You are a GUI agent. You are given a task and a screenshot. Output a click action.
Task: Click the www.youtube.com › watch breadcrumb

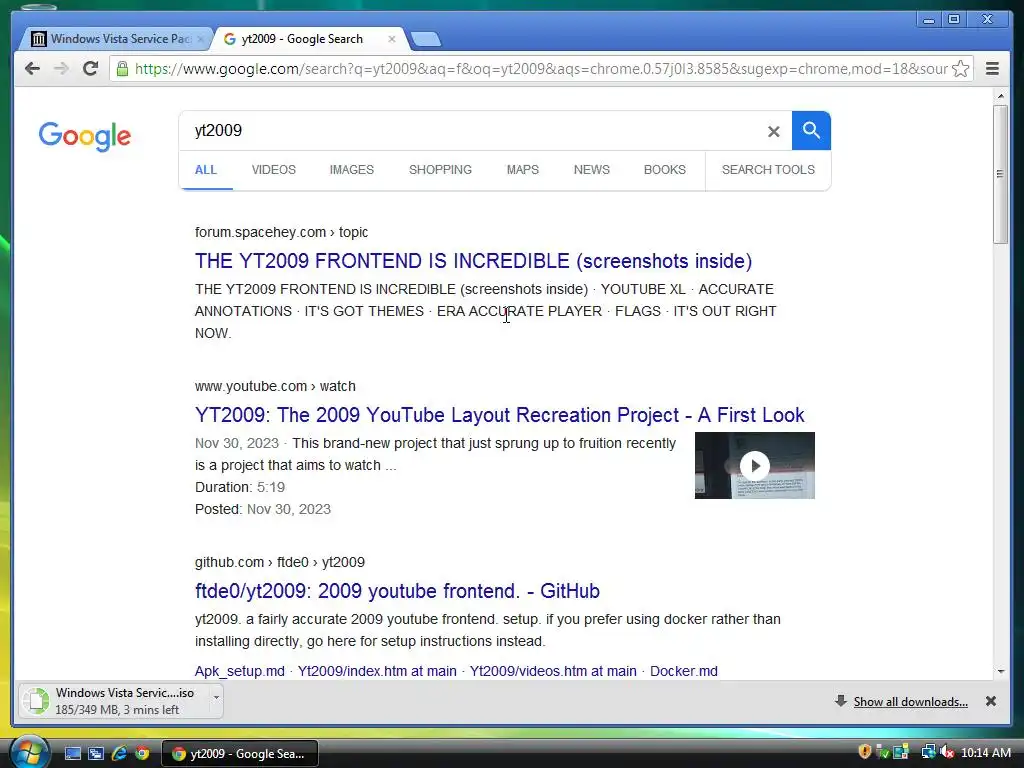point(275,387)
